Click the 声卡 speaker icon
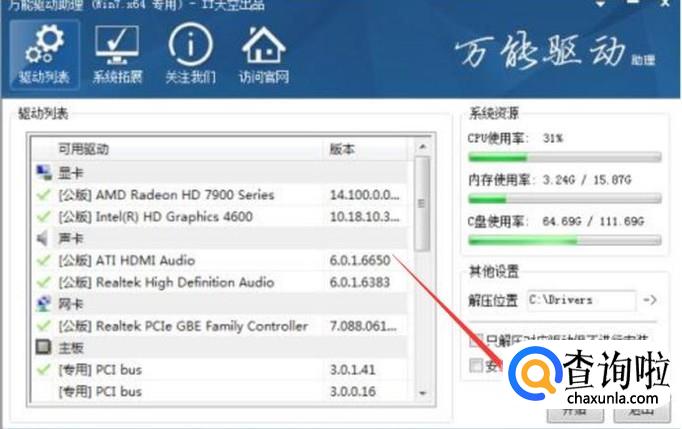This screenshot has height=429, width=682. pyautogui.click(x=43, y=238)
